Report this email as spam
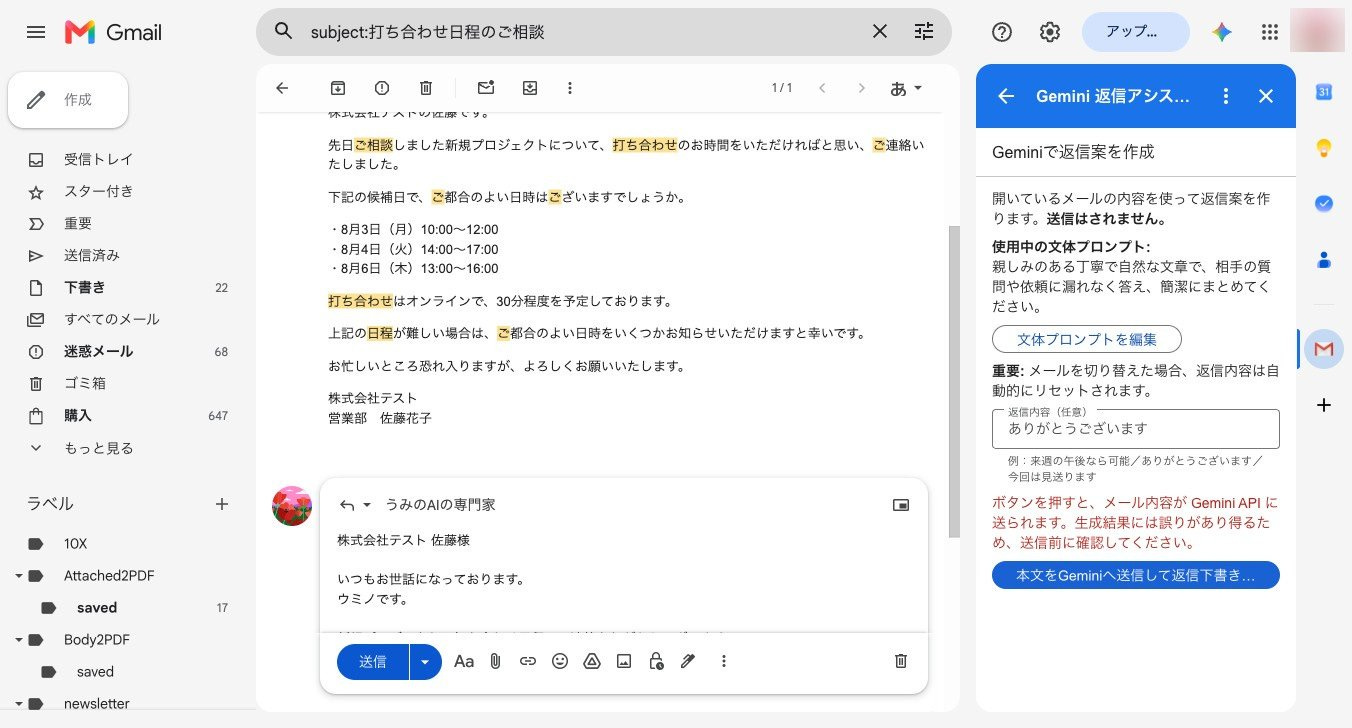 click(382, 88)
